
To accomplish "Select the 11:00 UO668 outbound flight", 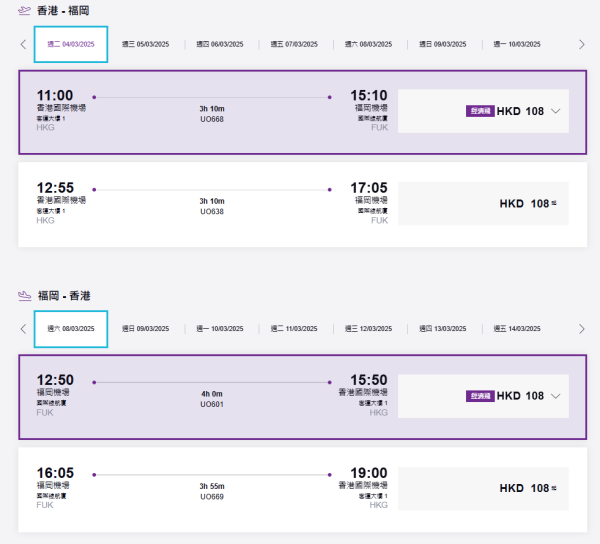I will [210, 111].
